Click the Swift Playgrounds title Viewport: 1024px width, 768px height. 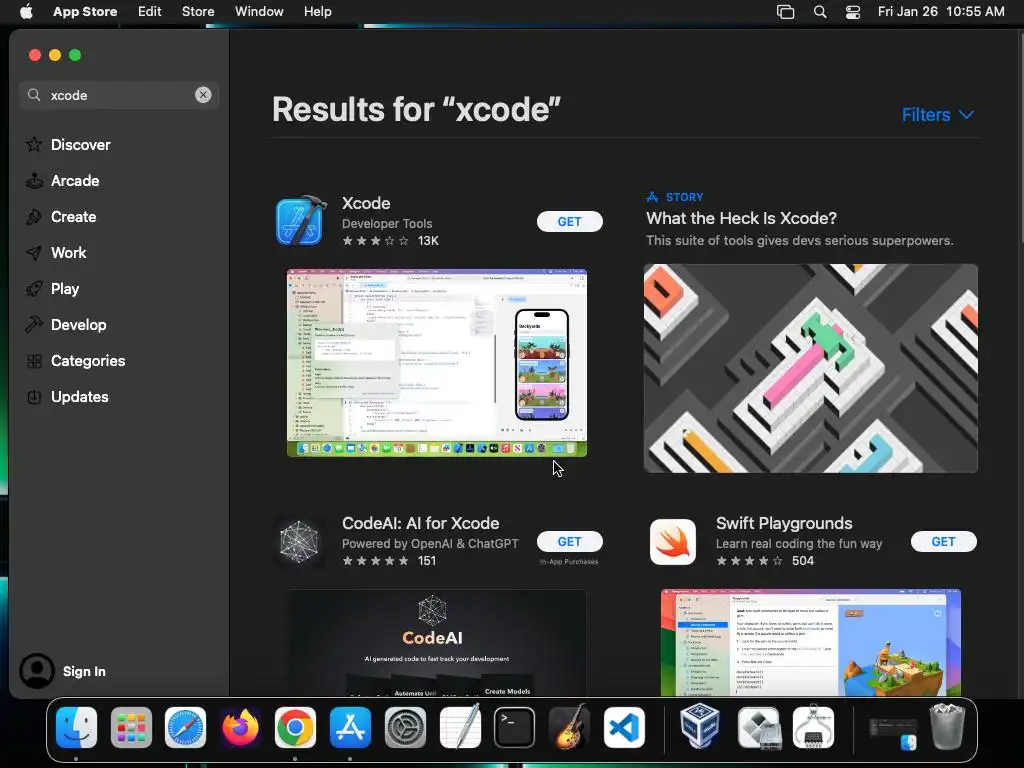pyautogui.click(x=784, y=523)
